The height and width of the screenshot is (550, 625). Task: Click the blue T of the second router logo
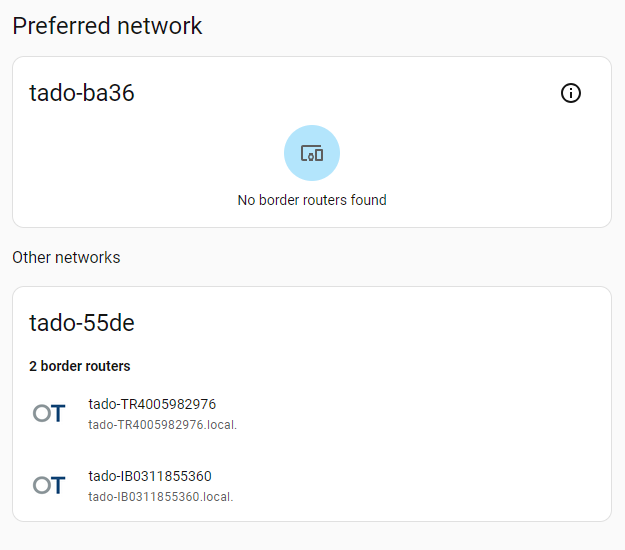[58, 485]
